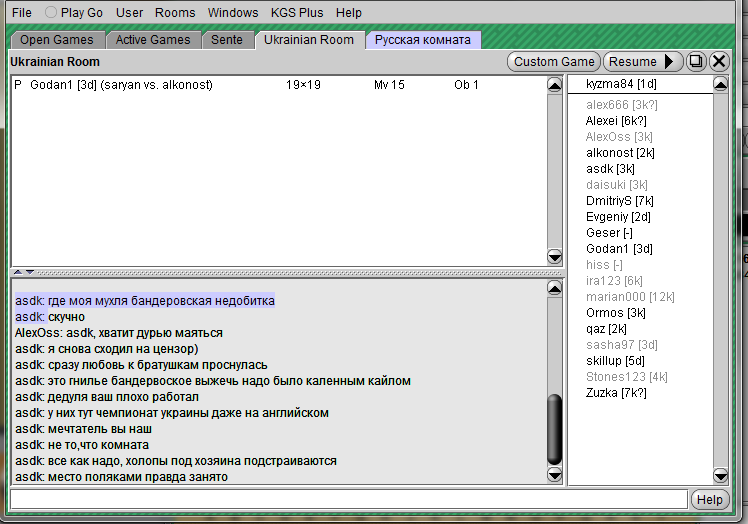Click the chat message input field
748x524 pixels.
click(x=348, y=499)
